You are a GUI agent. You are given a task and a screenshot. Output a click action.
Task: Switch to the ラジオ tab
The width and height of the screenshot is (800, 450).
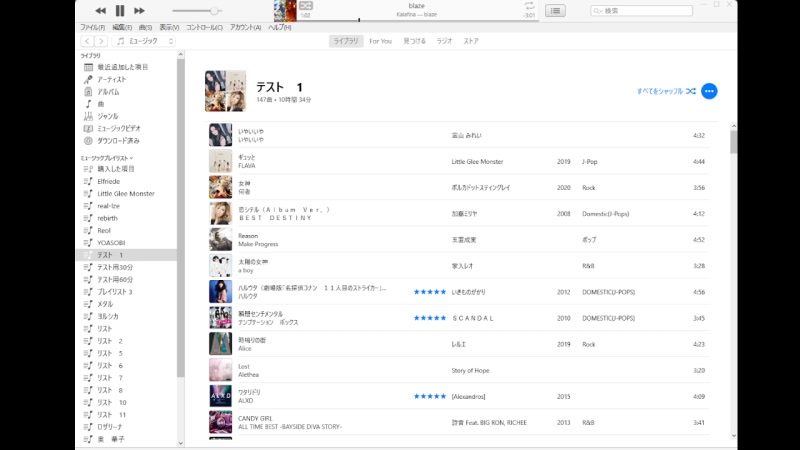[444, 41]
